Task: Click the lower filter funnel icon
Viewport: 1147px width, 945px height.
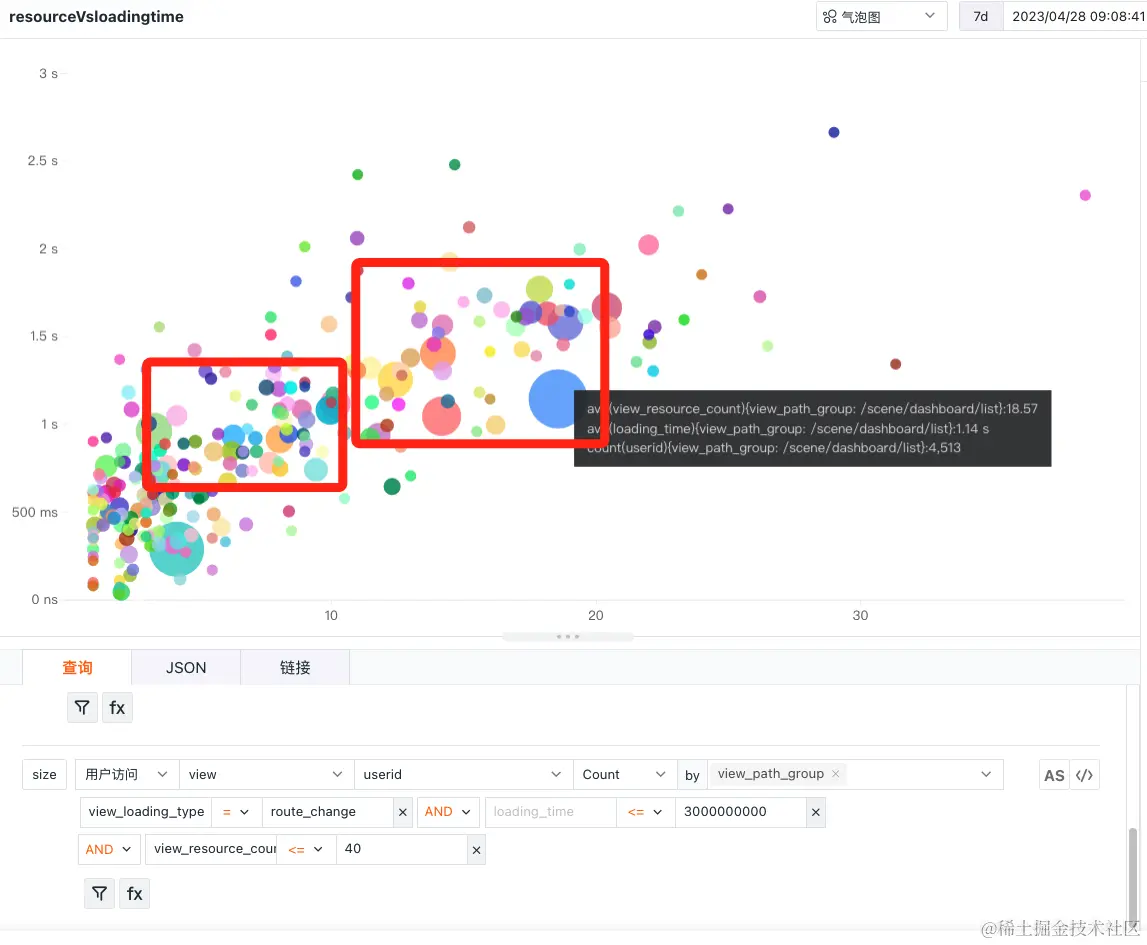Action: click(99, 893)
